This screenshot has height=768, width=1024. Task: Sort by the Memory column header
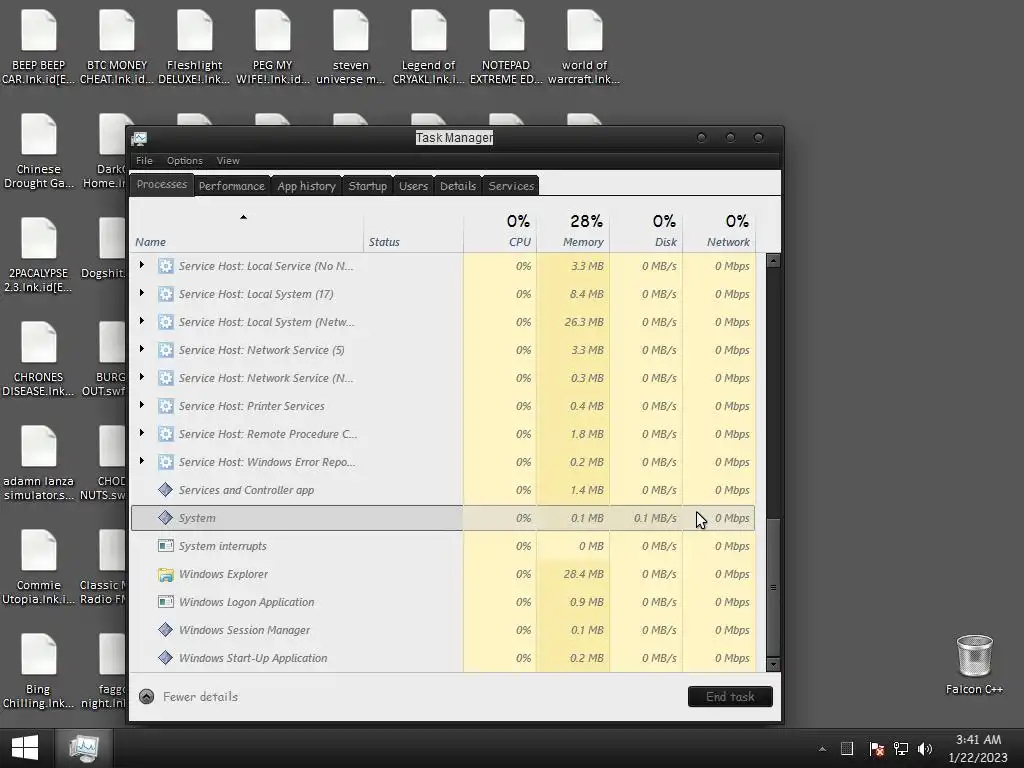click(x=573, y=232)
